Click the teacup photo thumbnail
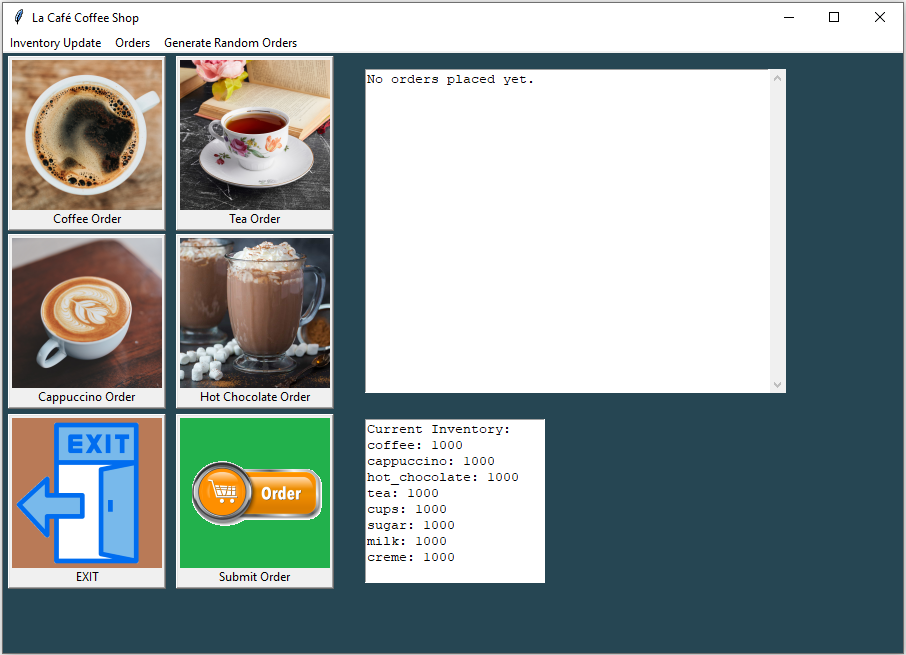Image resolution: width=906 pixels, height=655 pixels. (x=254, y=135)
